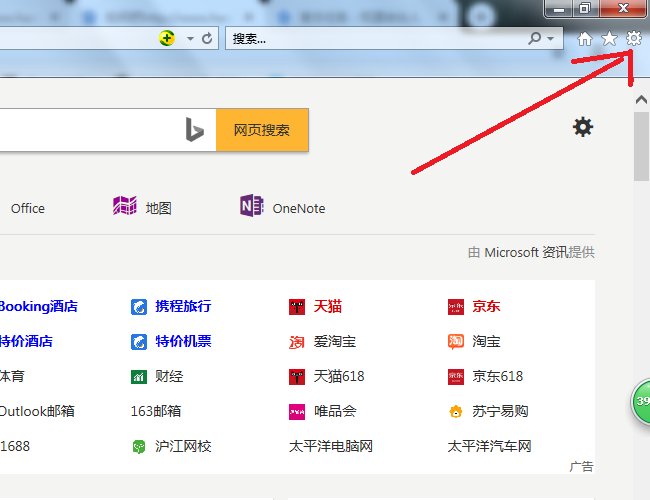Open the 天猫 link
The height and width of the screenshot is (500, 650).
[x=328, y=306]
